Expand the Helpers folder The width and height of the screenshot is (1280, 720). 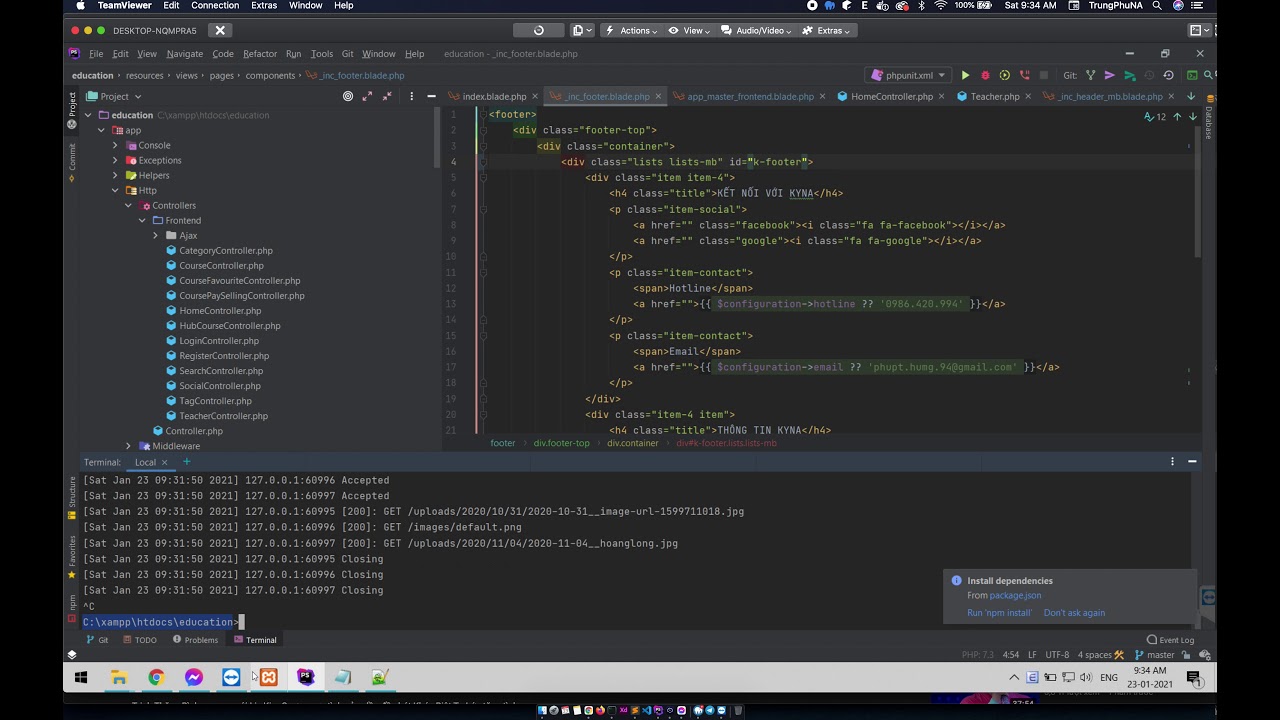115,175
